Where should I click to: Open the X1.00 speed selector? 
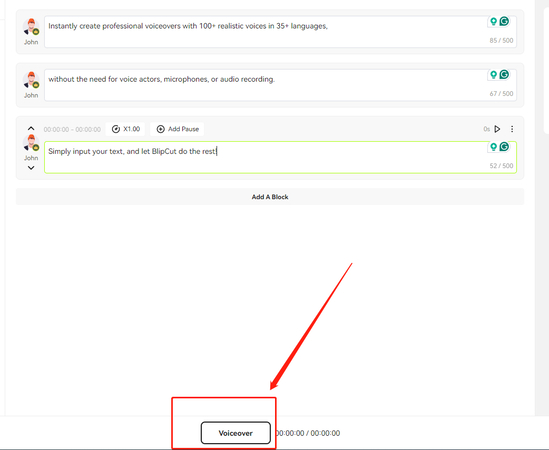126,129
